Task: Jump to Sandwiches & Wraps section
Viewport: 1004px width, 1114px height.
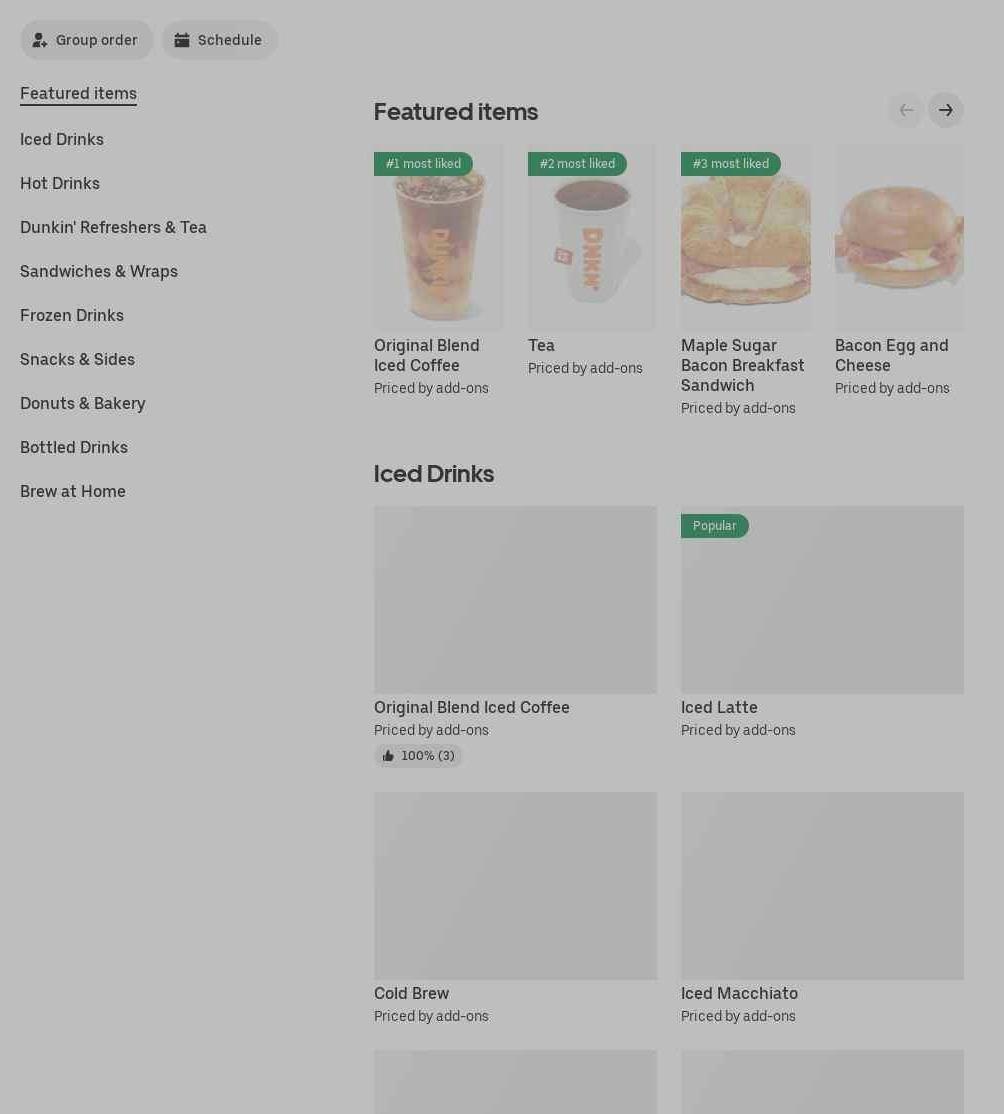Action: 99,271
